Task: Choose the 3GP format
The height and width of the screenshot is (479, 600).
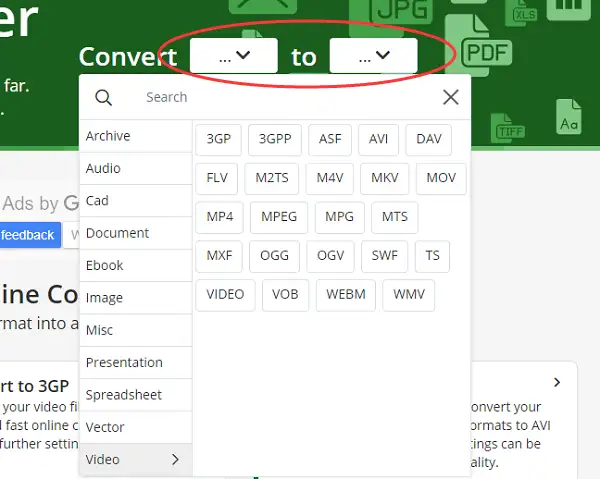Action: (x=218, y=139)
